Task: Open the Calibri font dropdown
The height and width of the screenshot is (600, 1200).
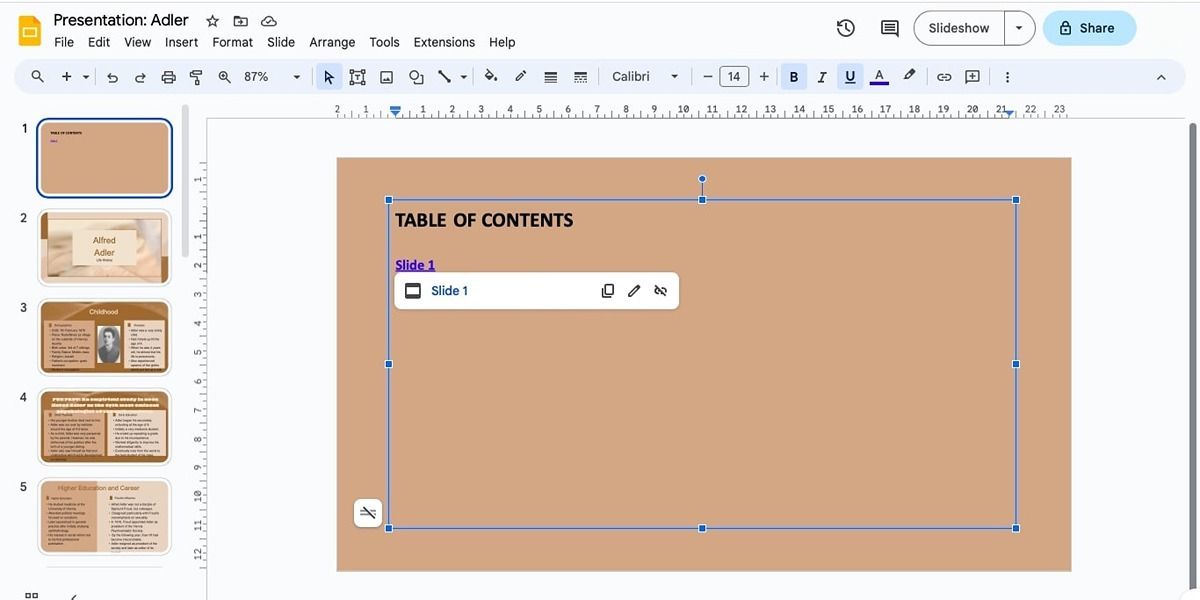Action: 674,76
